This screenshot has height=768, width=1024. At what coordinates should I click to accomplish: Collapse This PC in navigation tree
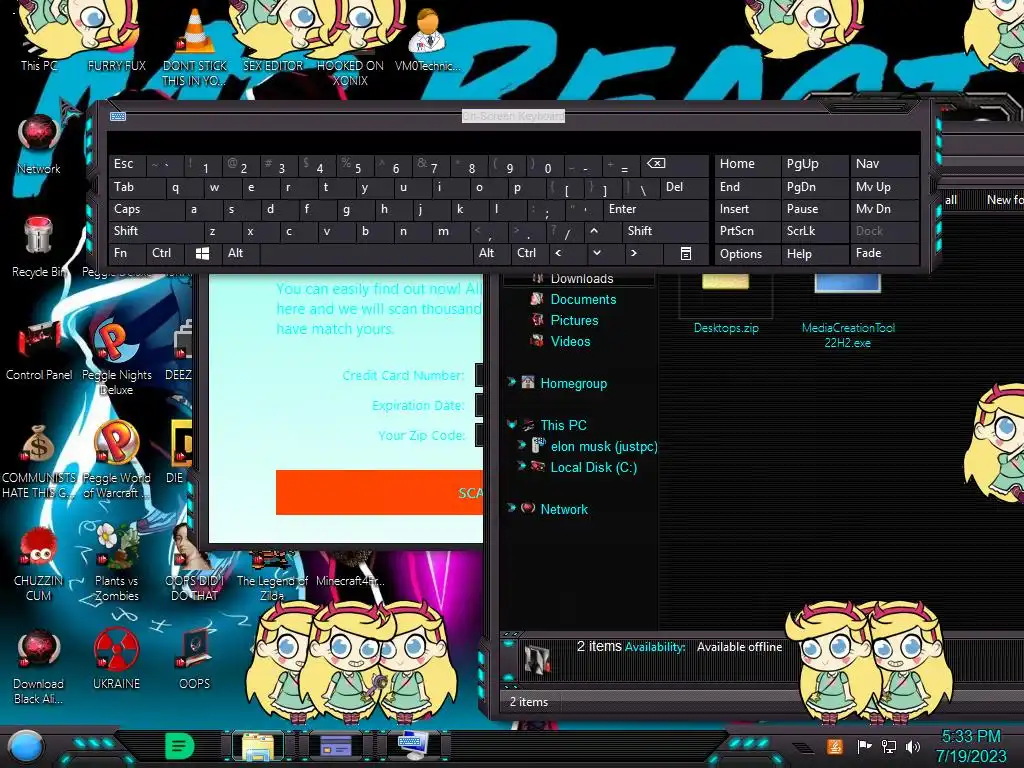pos(512,424)
